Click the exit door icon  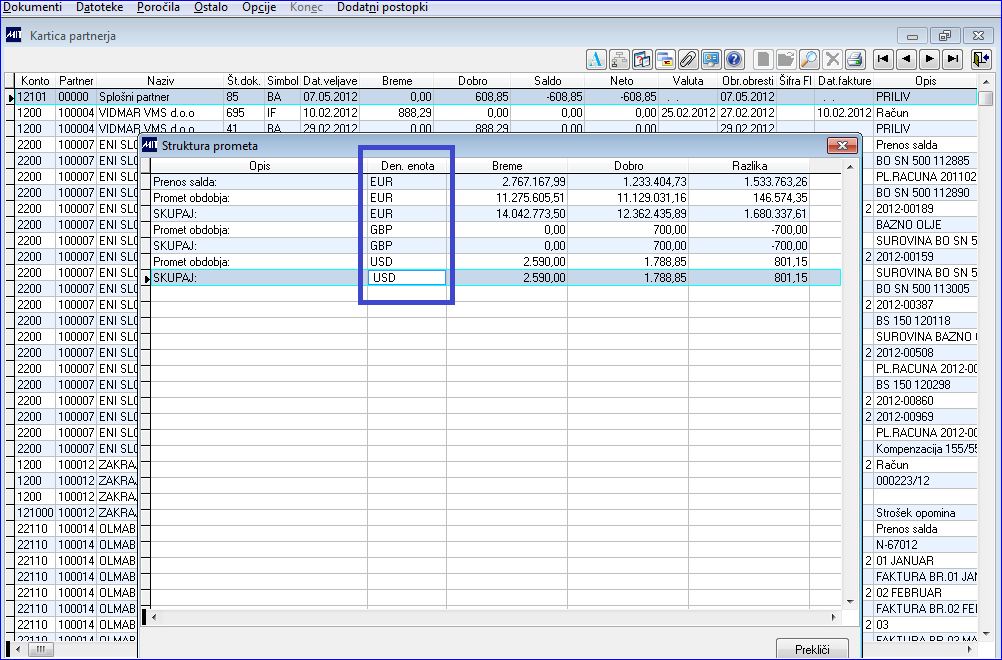pos(980,59)
